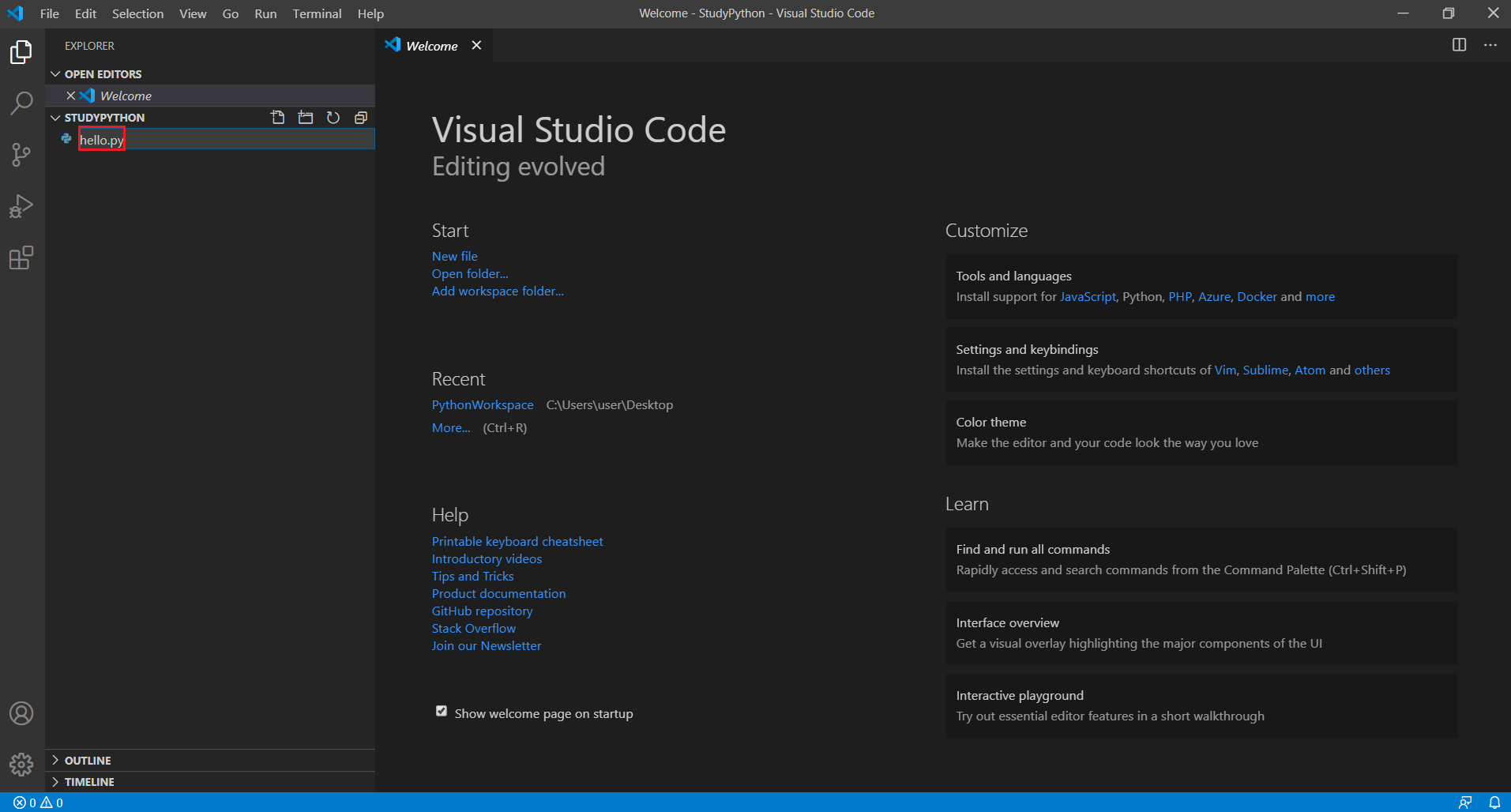
Task: Expand the TIMELINE section
Action: [x=55, y=781]
